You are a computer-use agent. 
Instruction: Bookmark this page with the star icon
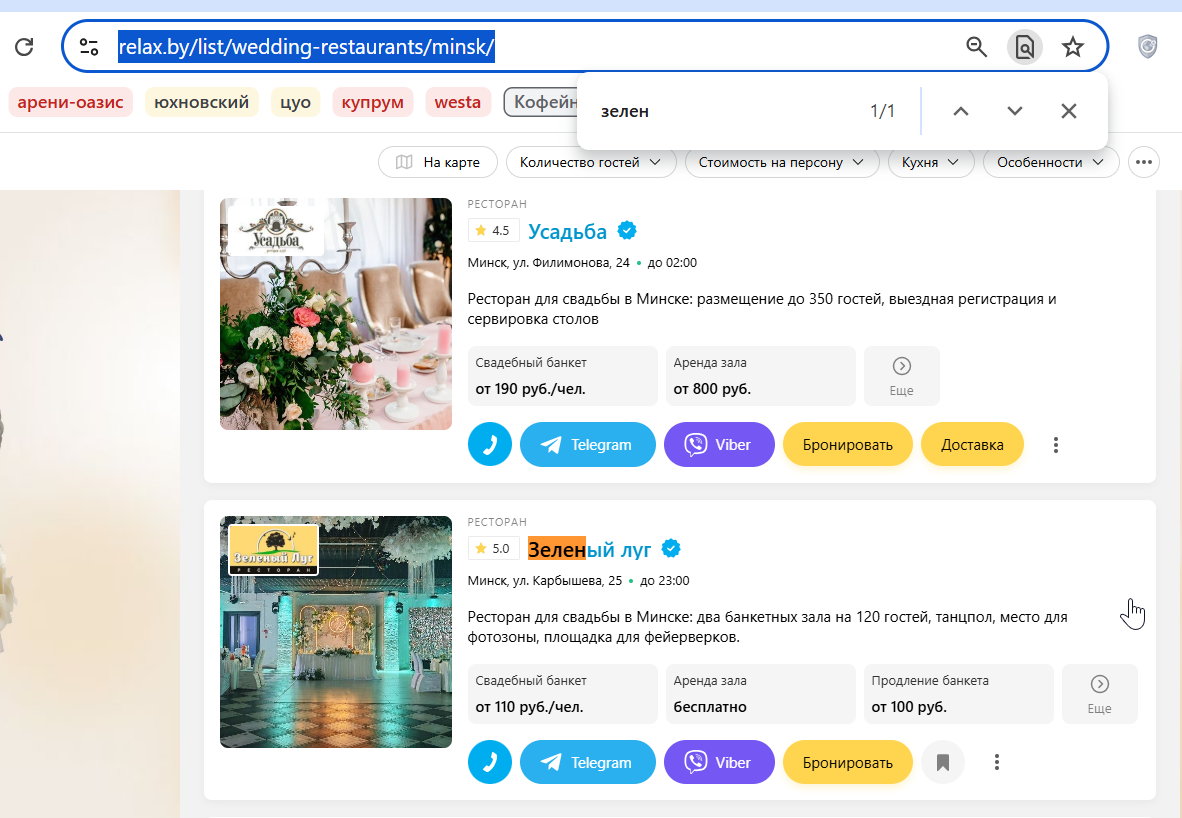1073,47
